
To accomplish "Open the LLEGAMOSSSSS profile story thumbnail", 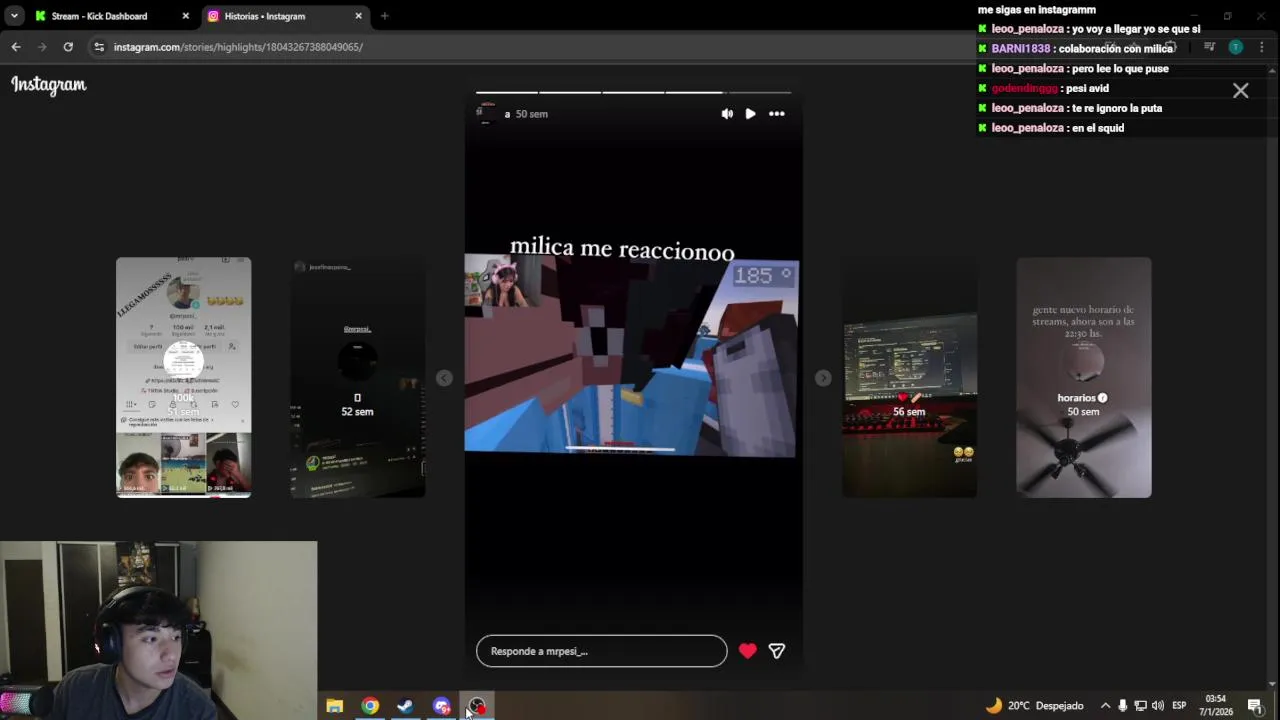I will (183, 377).
